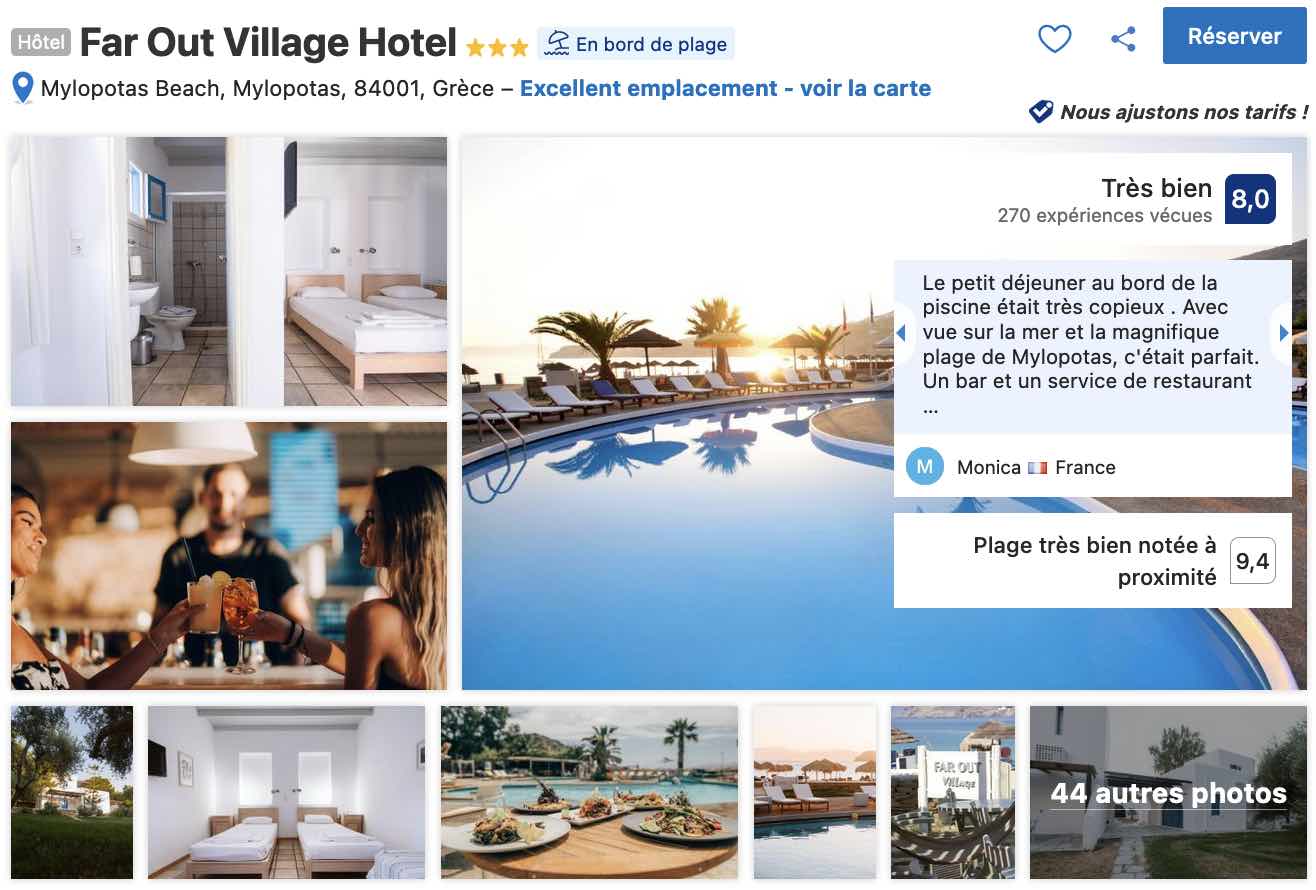
Task: Open Excellent emplacement - voir la carte link
Action: 725,88
